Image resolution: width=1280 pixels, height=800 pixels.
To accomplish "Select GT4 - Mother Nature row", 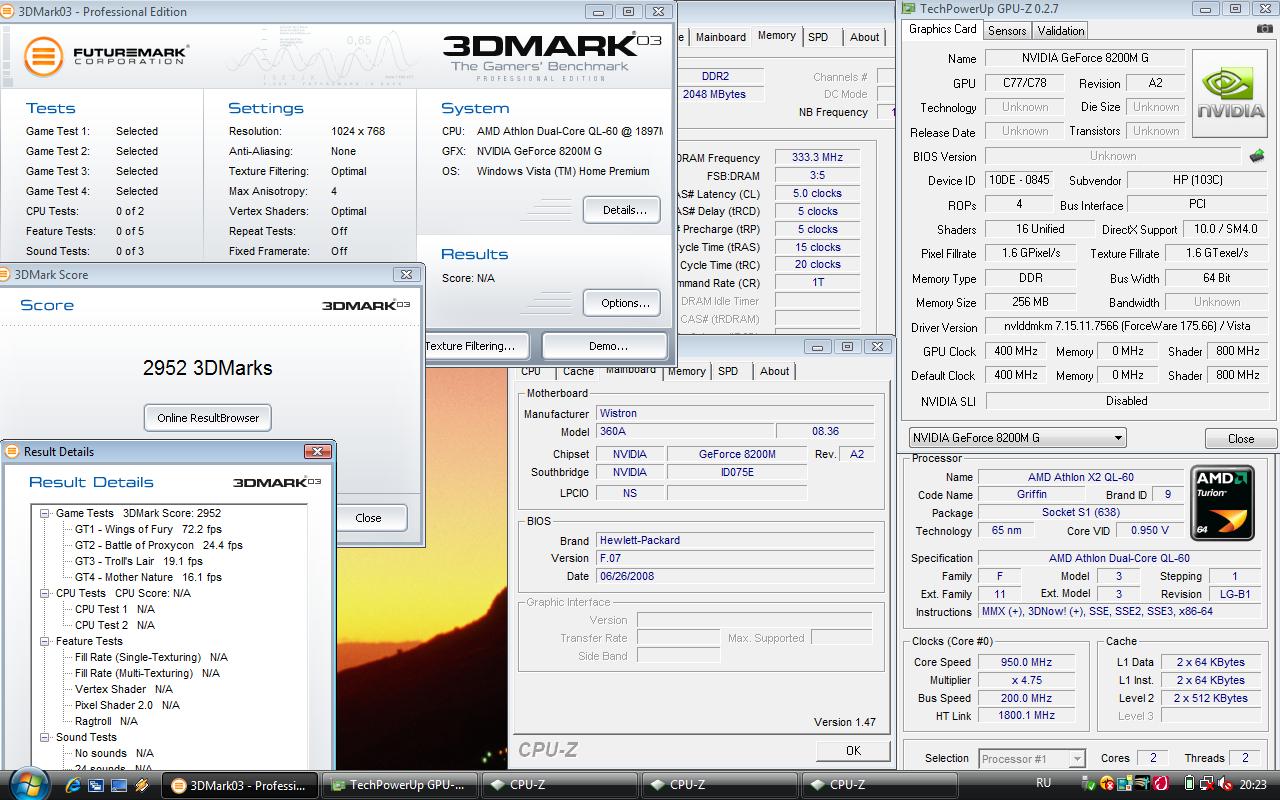I will click(x=148, y=577).
